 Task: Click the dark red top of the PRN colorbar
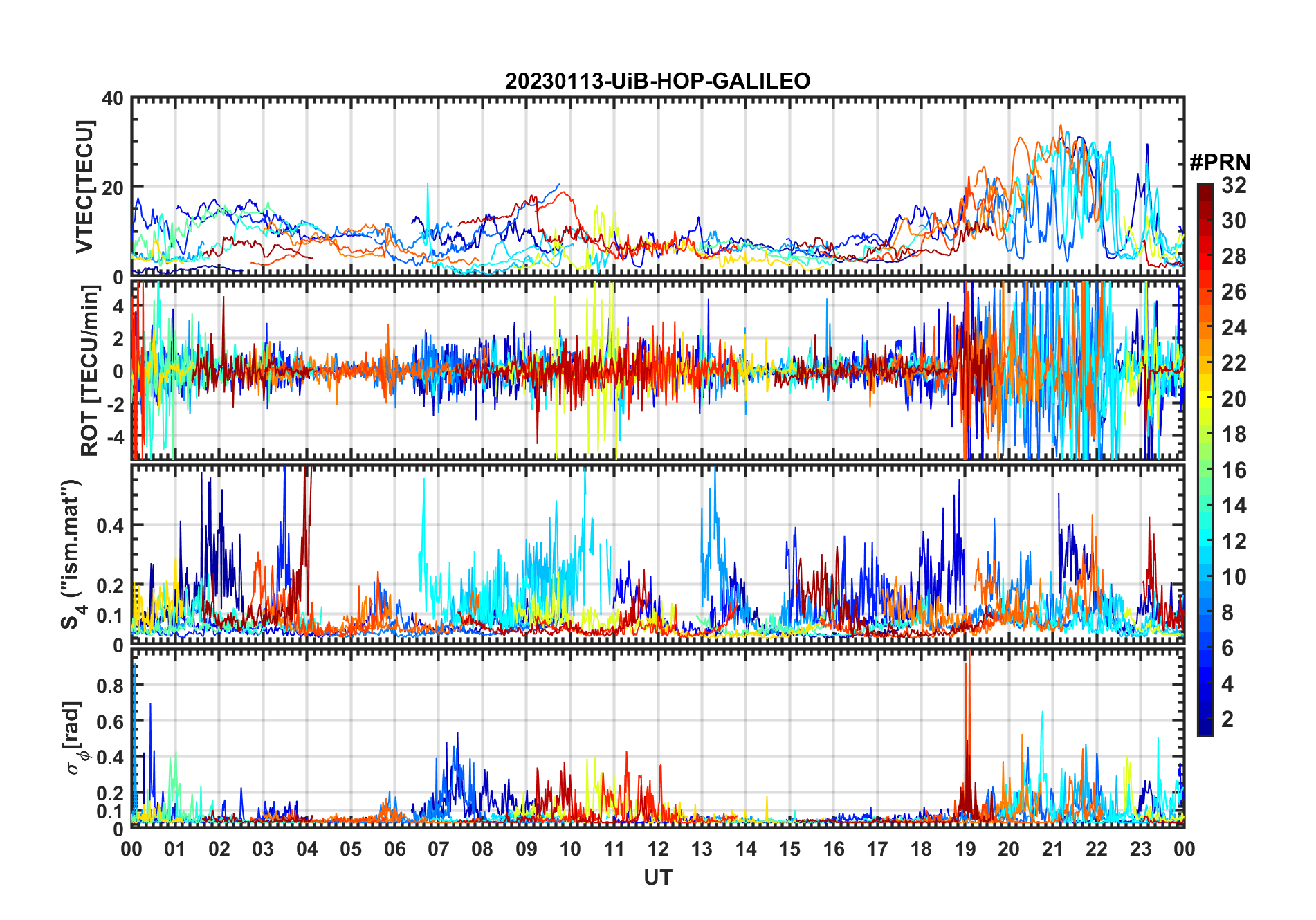[x=1205, y=192]
